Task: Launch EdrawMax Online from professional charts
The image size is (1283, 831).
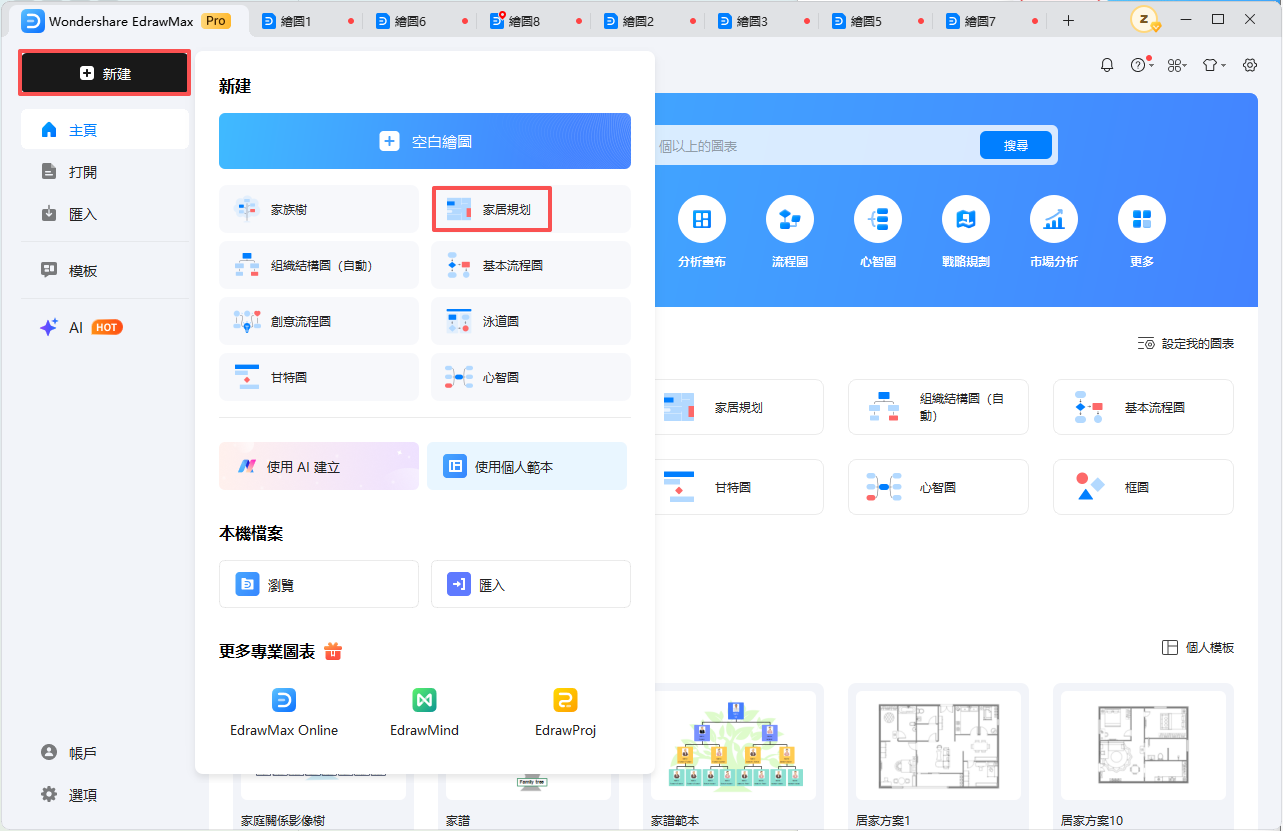Action: click(283, 700)
